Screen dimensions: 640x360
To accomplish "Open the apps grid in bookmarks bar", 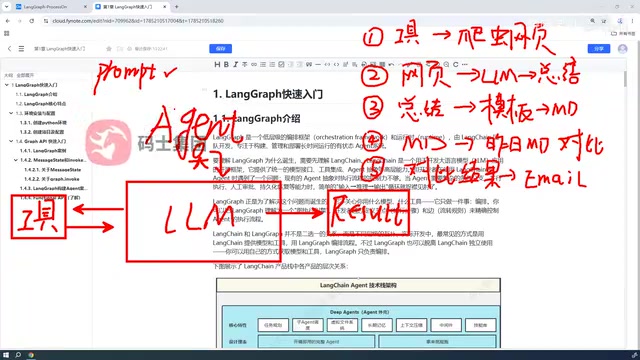I will [7, 33].
